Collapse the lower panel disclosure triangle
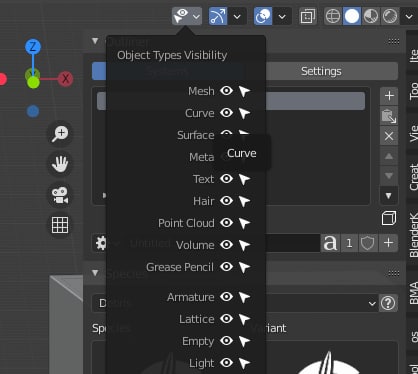The height and width of the screenshot is (374, 418). click(95, 273)
